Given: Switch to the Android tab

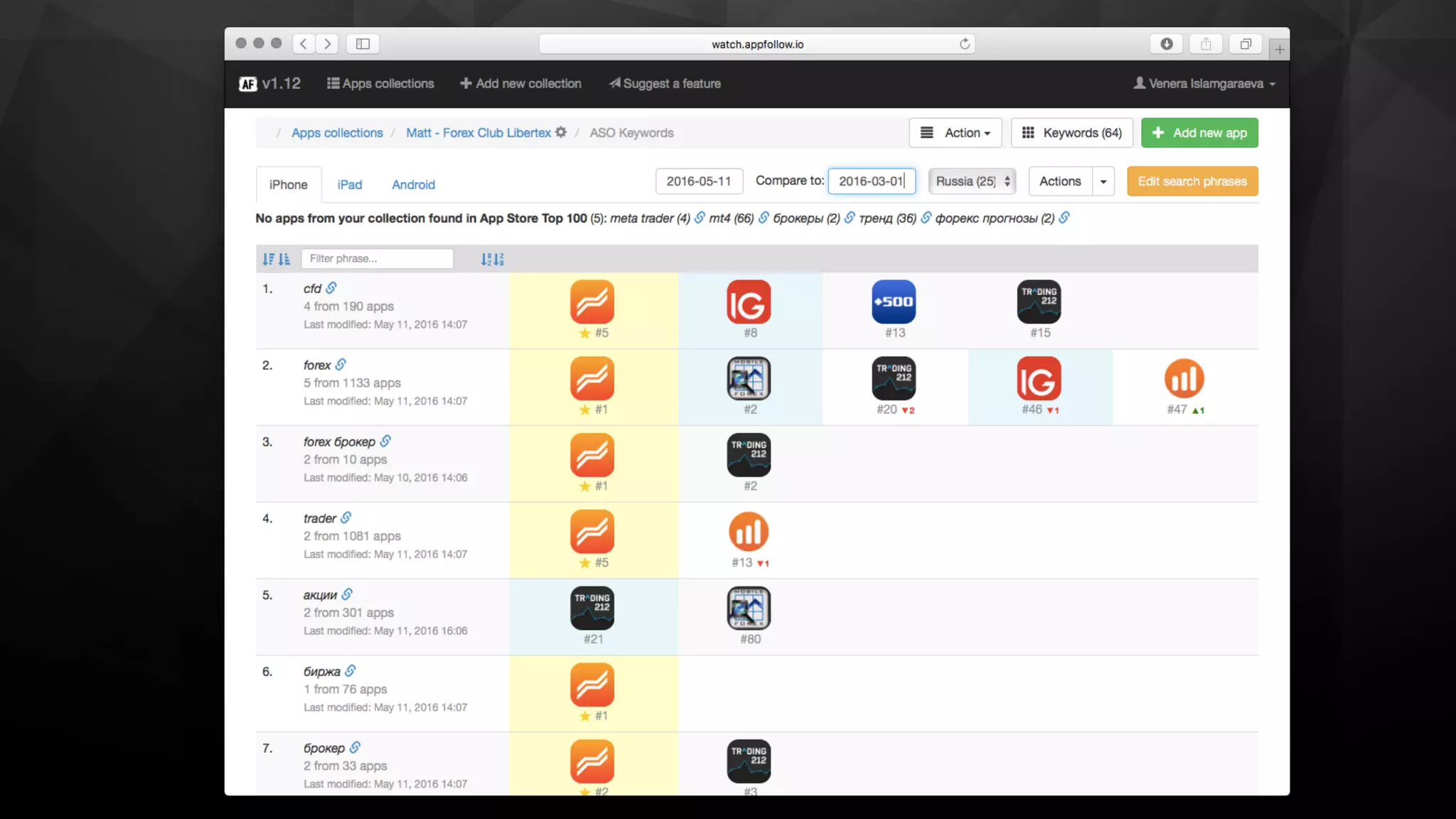Looking at the screenshot, I should coord(413,185).
